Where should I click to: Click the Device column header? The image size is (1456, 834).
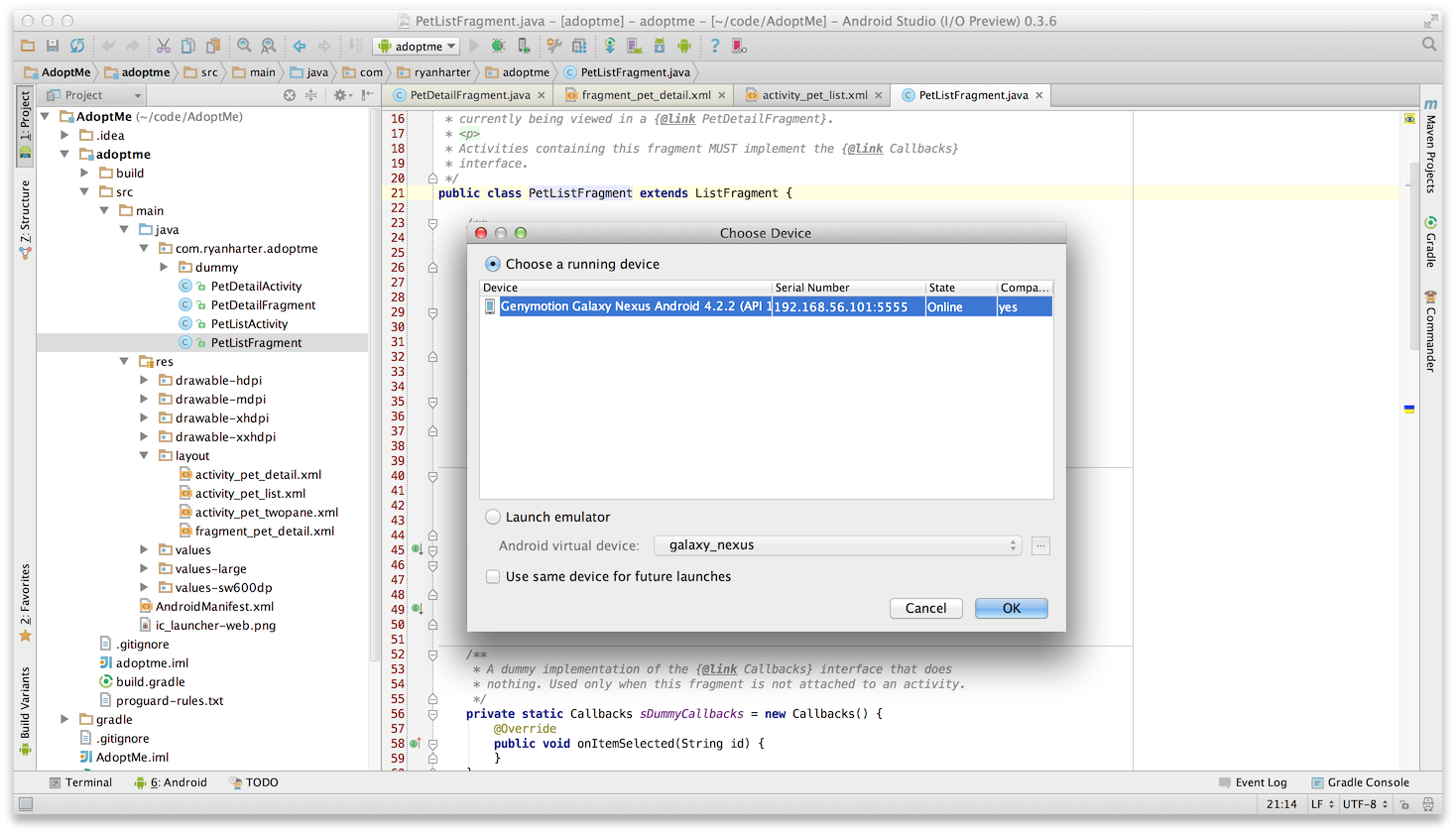[x=625, y=288]
